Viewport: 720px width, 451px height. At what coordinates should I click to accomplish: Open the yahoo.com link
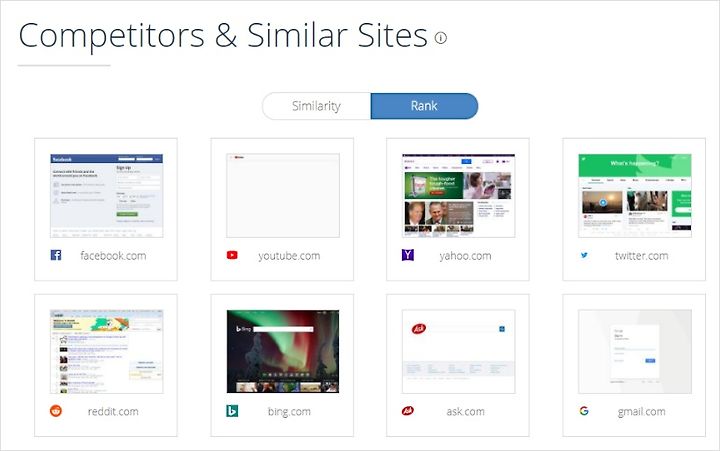(465, 256)
